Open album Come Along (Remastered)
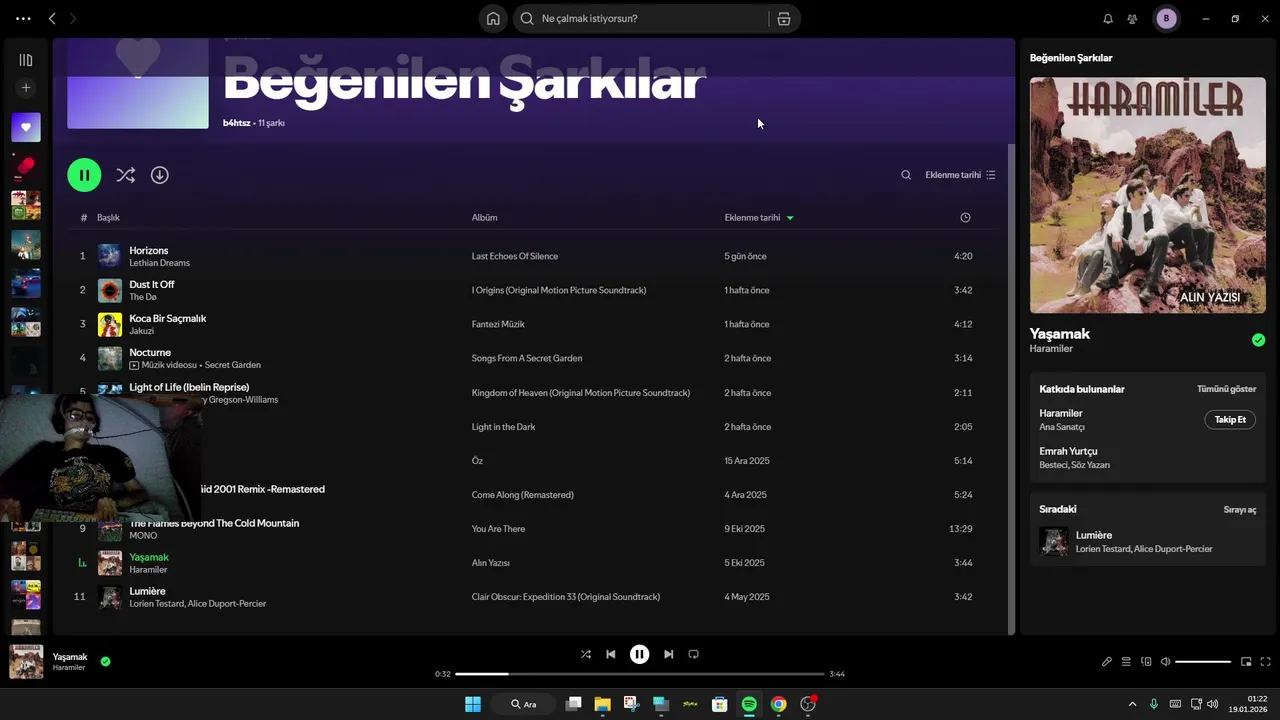The image size is (1280, 720). 522,495
